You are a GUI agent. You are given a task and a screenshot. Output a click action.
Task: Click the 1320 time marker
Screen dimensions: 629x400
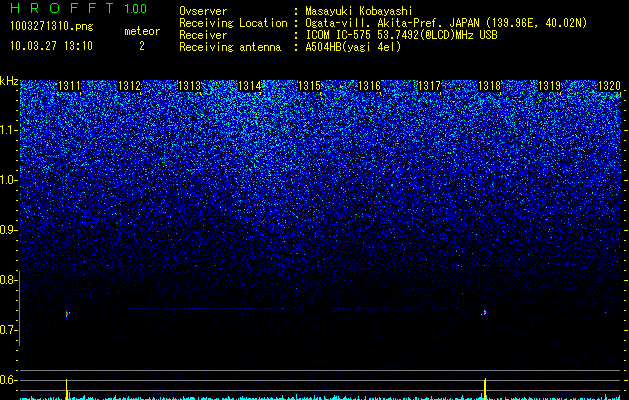click(x=609, y=86)
